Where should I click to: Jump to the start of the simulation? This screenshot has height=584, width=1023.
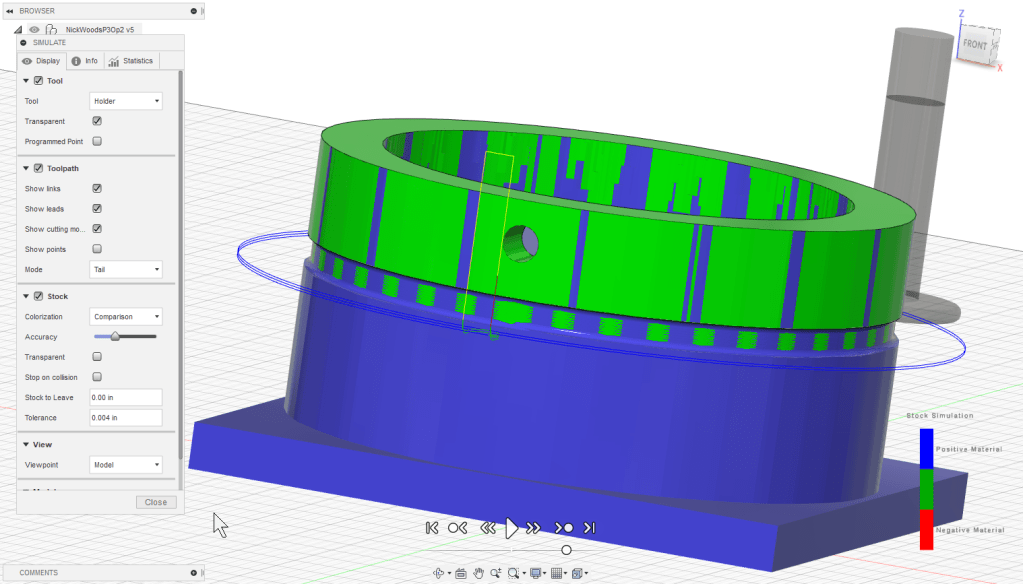click(x=432, y=528)
